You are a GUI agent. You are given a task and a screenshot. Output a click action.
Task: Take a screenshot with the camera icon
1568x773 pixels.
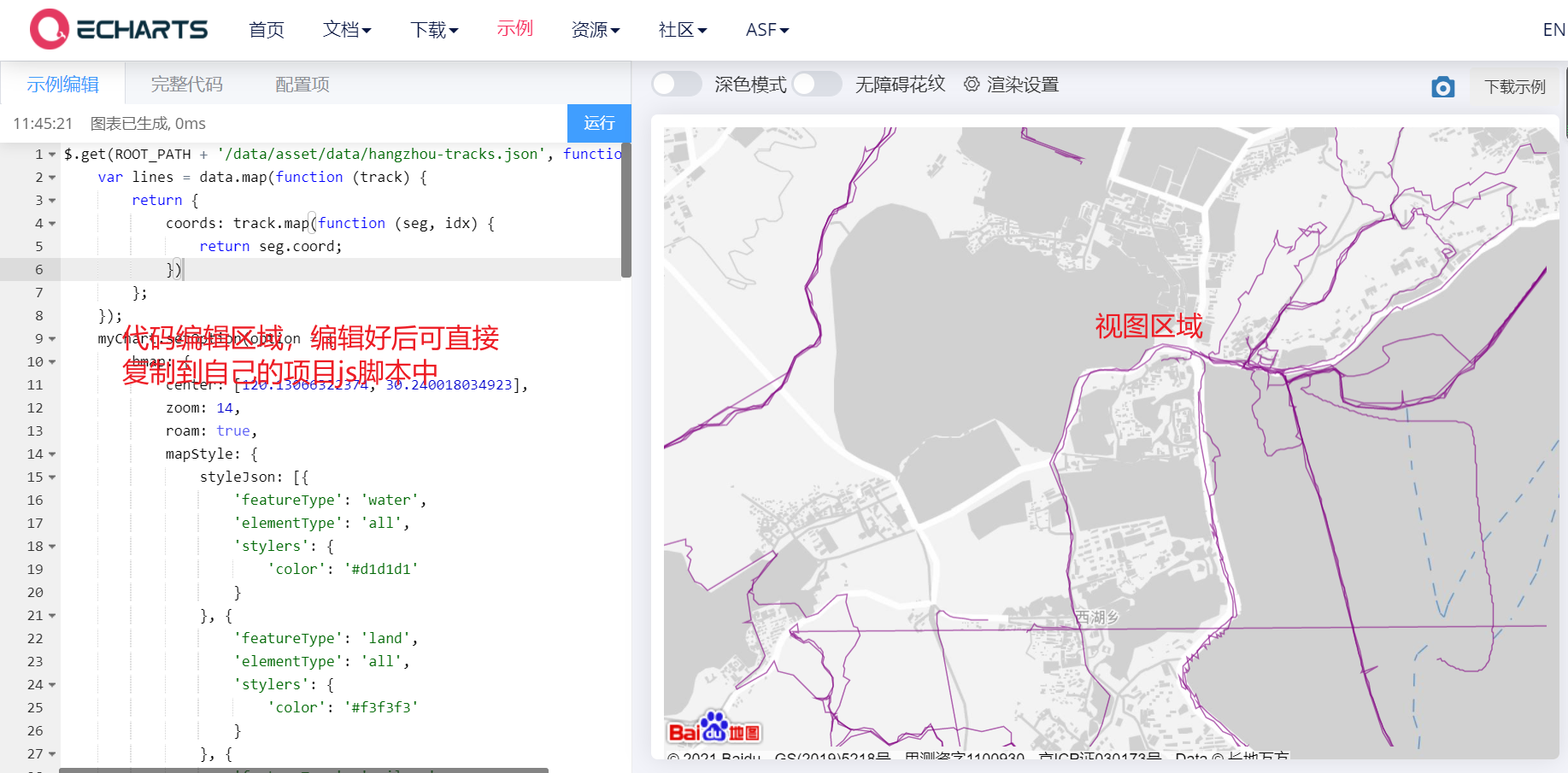[1443, 86]
